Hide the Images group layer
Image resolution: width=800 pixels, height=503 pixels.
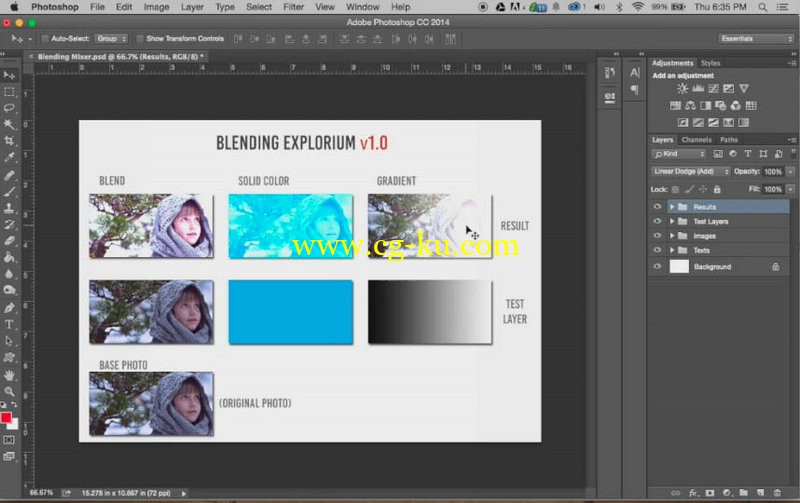[x=657, y=235]
